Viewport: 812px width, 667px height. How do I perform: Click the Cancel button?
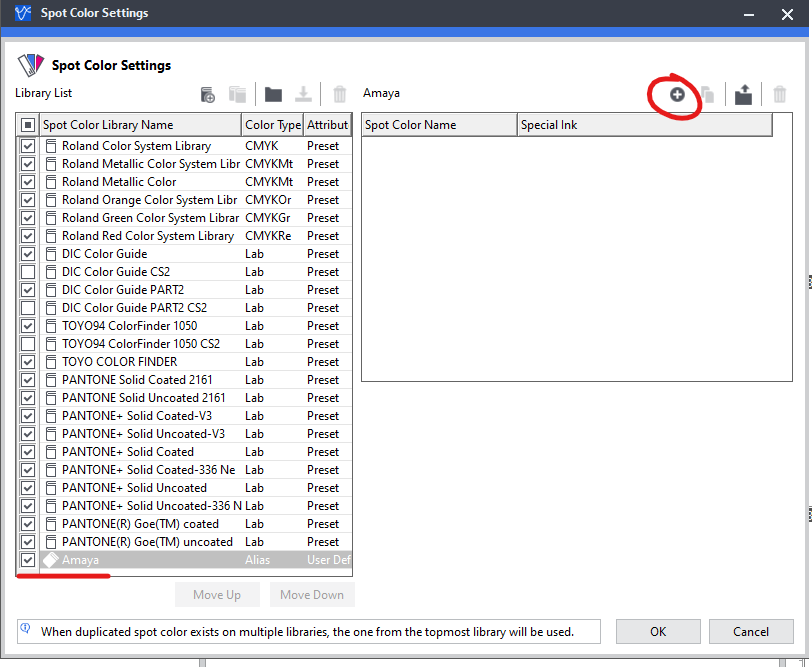pyautogui.click(x=751, y=632)
